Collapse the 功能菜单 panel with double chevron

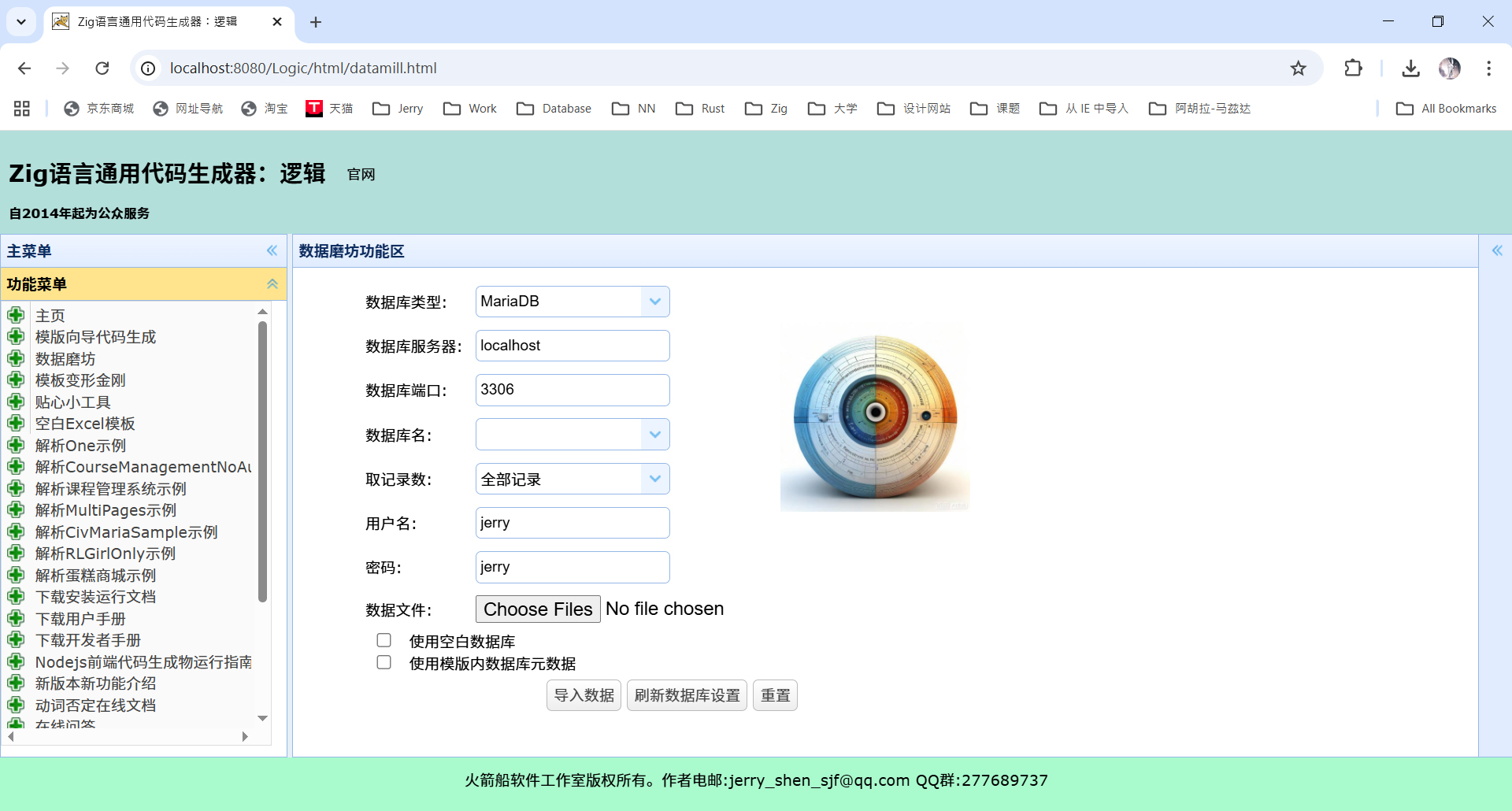point(272,283)
